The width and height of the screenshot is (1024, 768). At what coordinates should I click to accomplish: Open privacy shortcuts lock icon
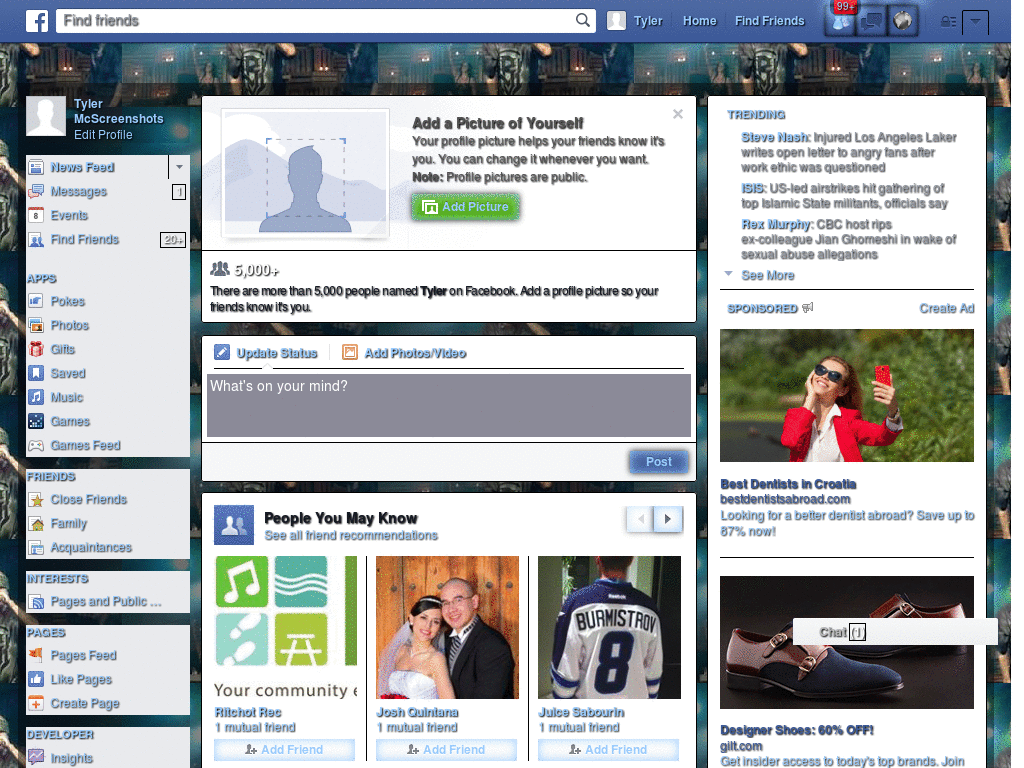948,22
